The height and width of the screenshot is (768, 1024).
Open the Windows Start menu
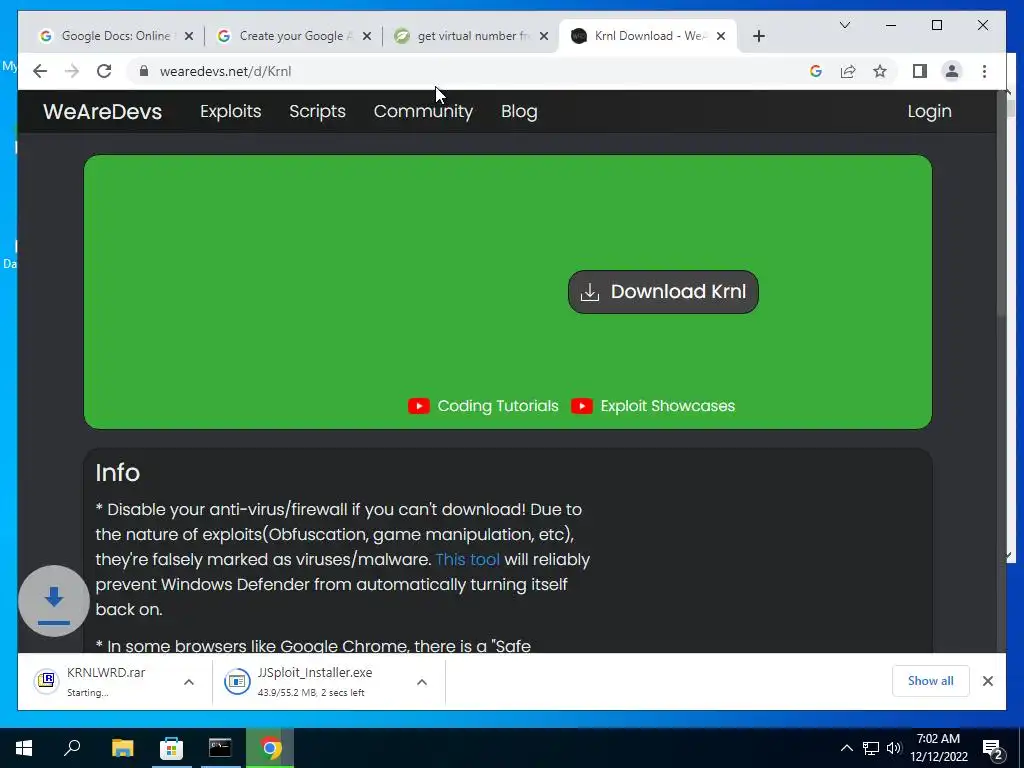click(x=24, y=748)
